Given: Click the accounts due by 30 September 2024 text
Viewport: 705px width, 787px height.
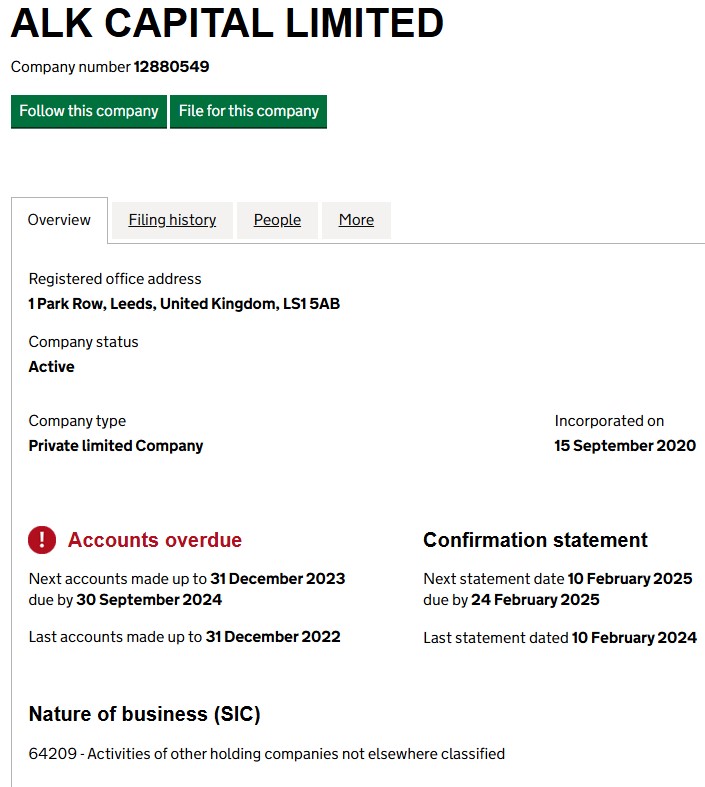Looking at the screenshot, I should point(125,600).
